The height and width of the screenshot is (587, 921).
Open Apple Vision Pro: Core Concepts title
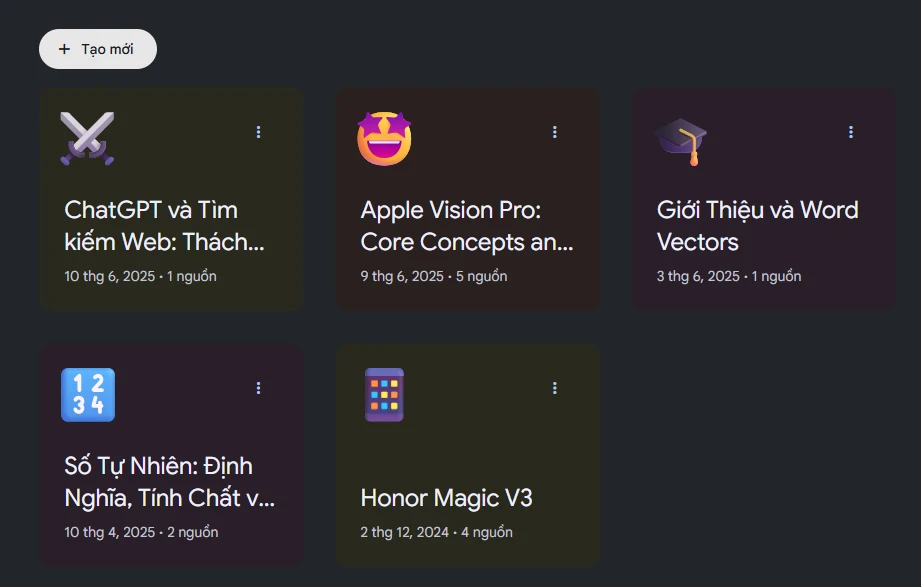coord(467,226)
